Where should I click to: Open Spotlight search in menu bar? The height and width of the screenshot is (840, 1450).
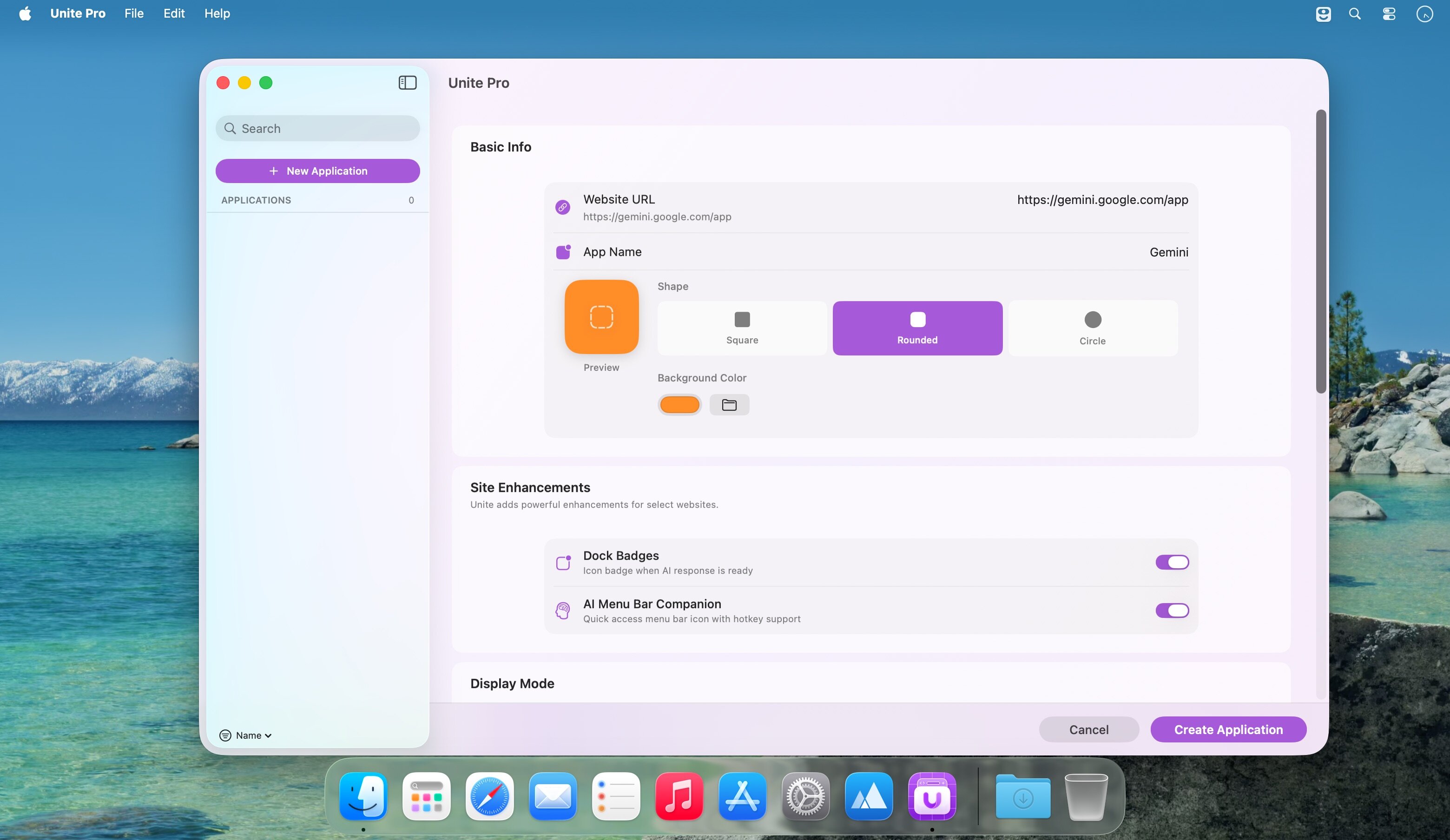(1354, 14)
